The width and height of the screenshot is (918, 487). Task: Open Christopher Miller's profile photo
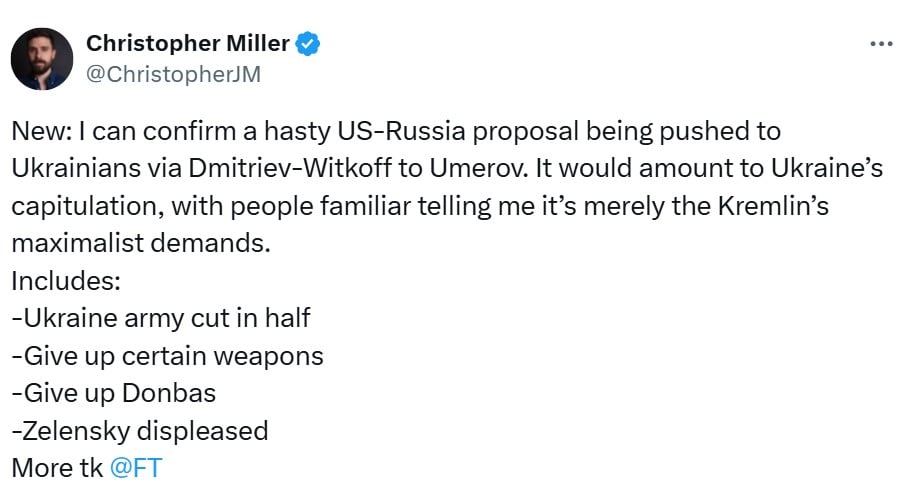(x=41, y=58)
